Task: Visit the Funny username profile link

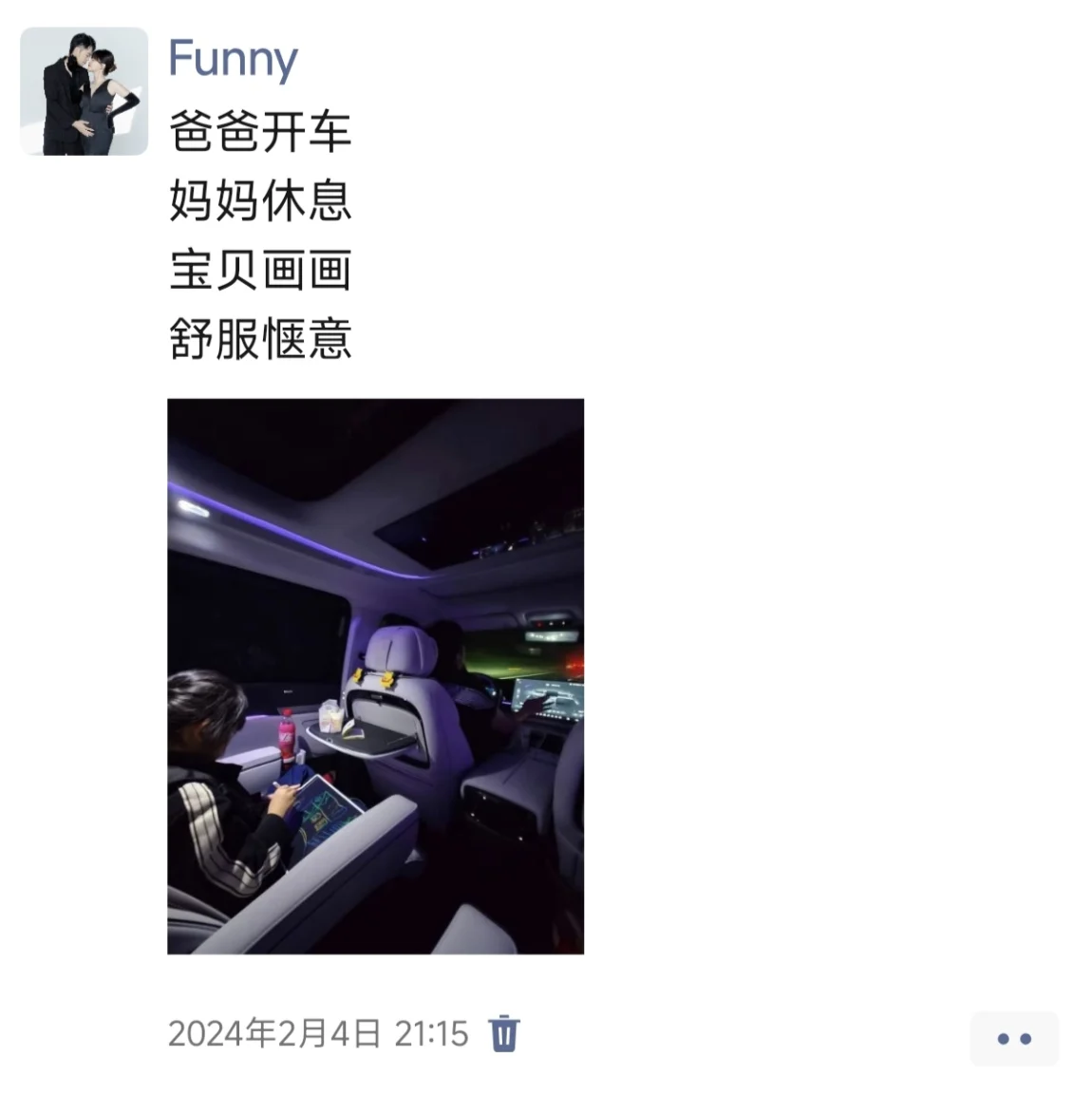Action: coord(234,60)
